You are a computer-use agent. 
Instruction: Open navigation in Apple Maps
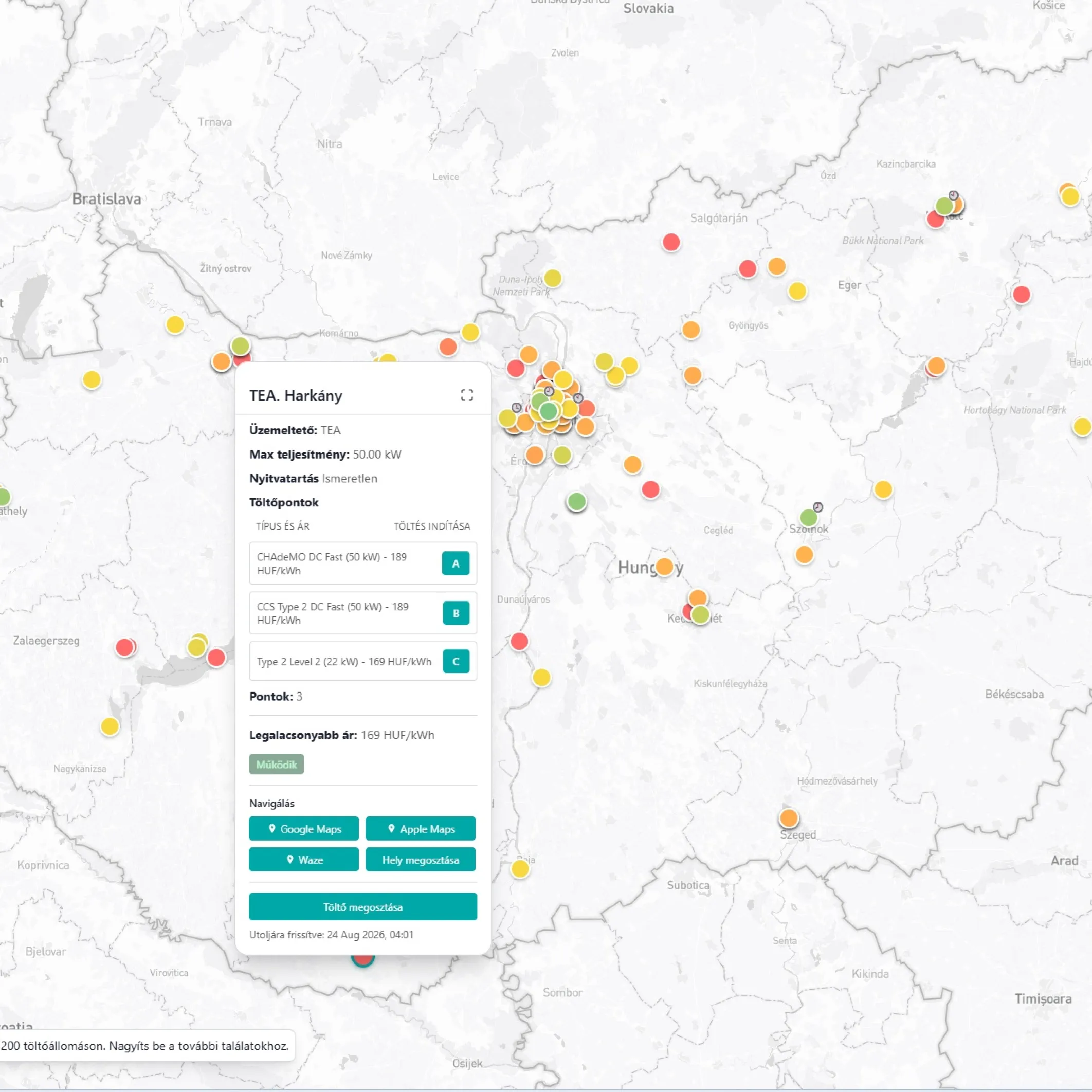click(421, 829)
